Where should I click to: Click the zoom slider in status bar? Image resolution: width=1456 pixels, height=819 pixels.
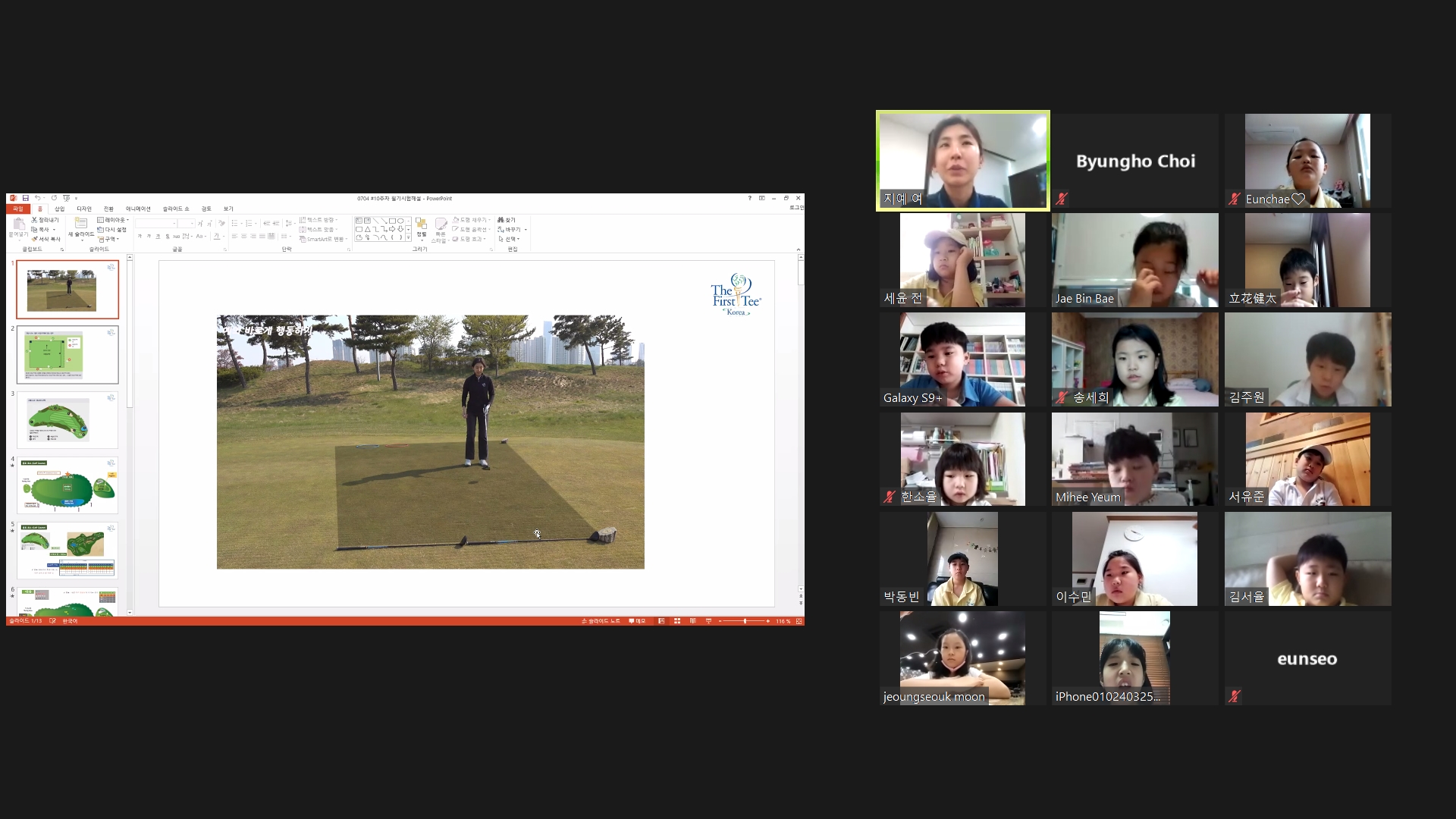[x=744, y=621]
